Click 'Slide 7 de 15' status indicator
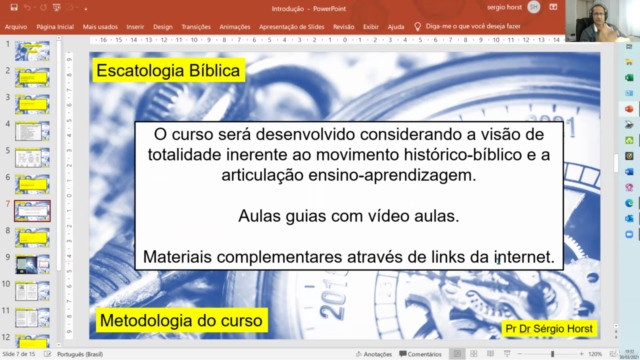This screenshot has height=360, width=640. (19, 354)
